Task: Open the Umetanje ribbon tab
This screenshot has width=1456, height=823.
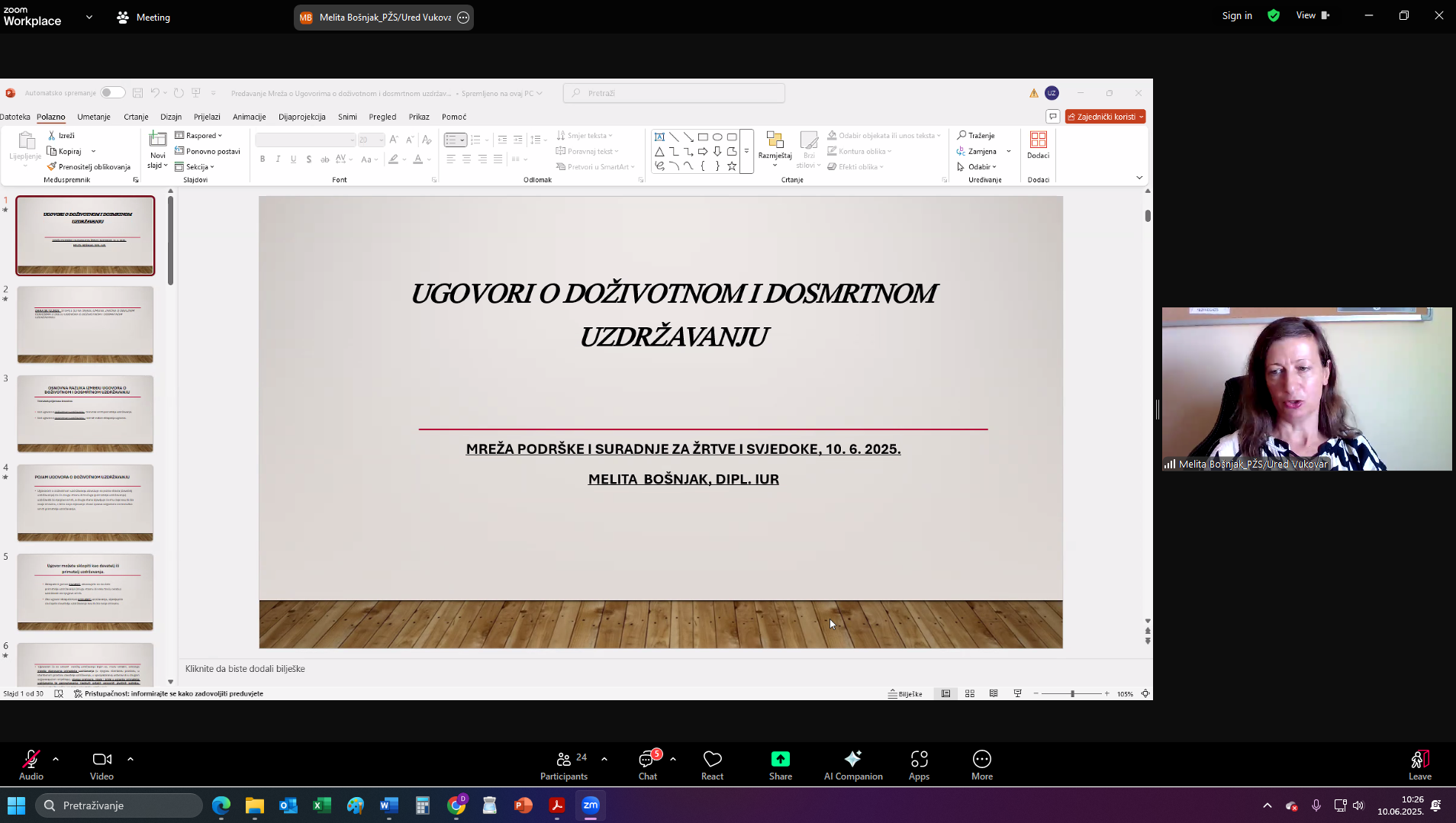Action: click(94, 117)
